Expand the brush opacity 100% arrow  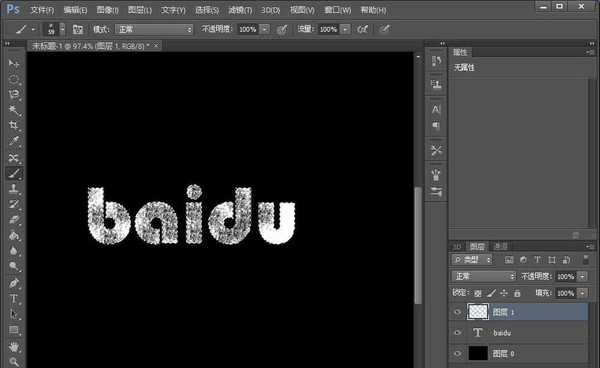tap(265, 29)
